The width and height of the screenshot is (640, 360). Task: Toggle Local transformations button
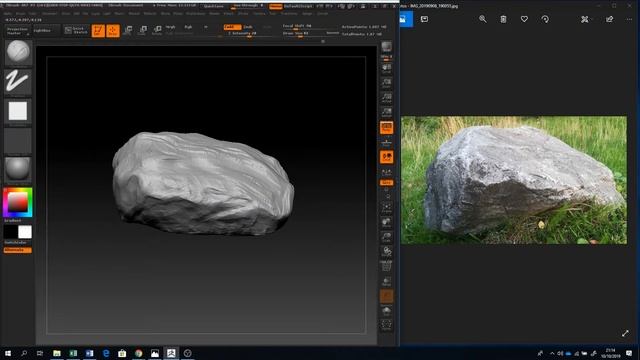coord(386,157)
